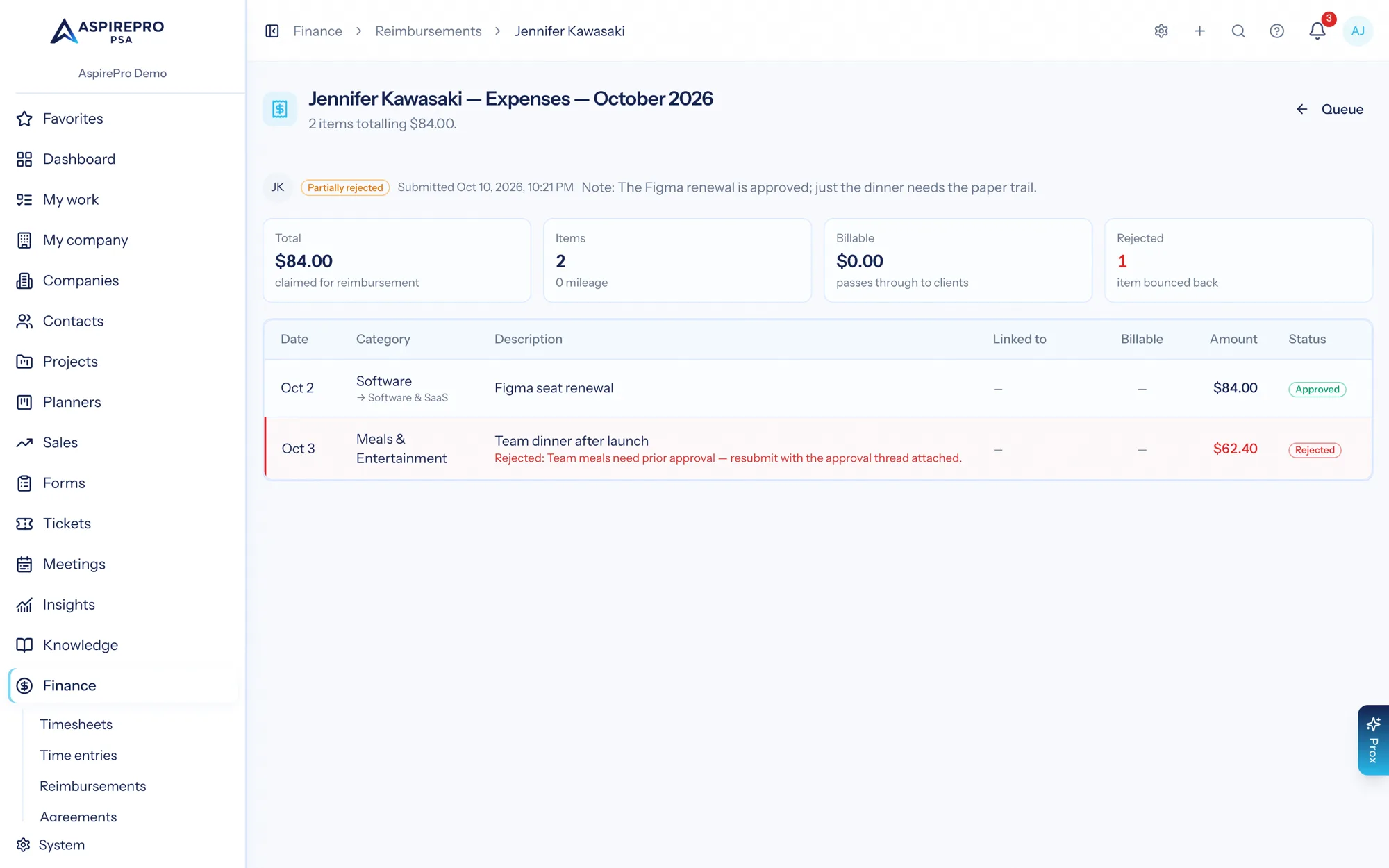Open the help question-mark icon
The width and height of the screenshot is (1389, 868).
pos(1276,31)
